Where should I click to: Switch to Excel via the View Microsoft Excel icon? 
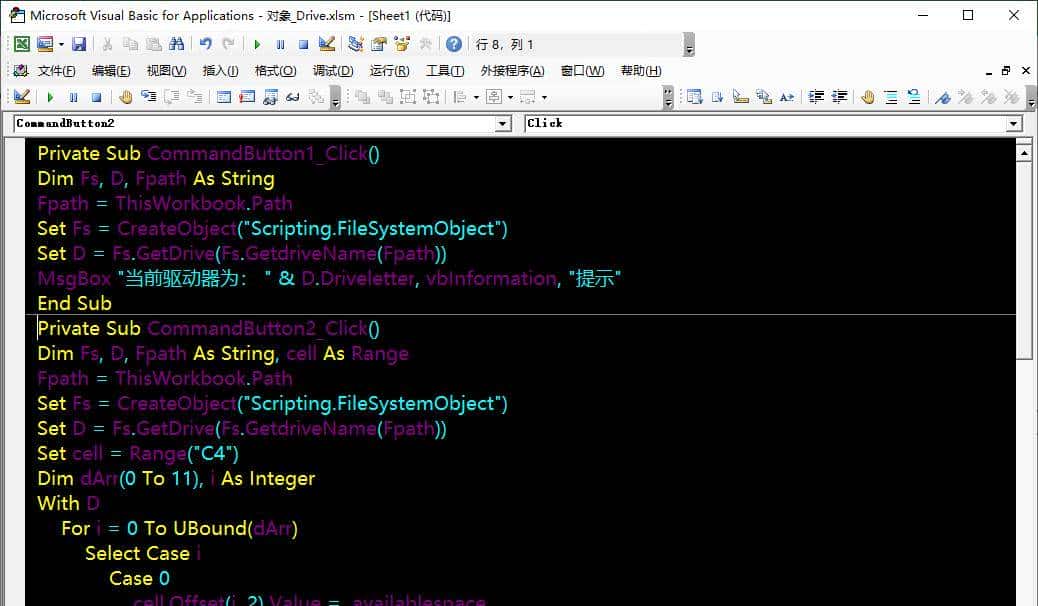(21, 44)
